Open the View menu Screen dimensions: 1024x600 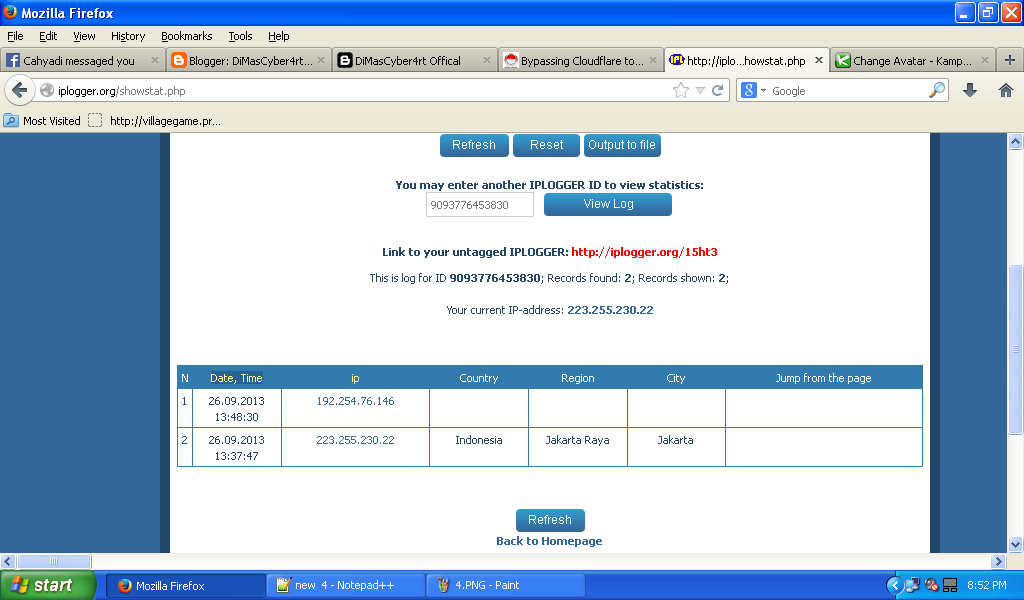84,36
